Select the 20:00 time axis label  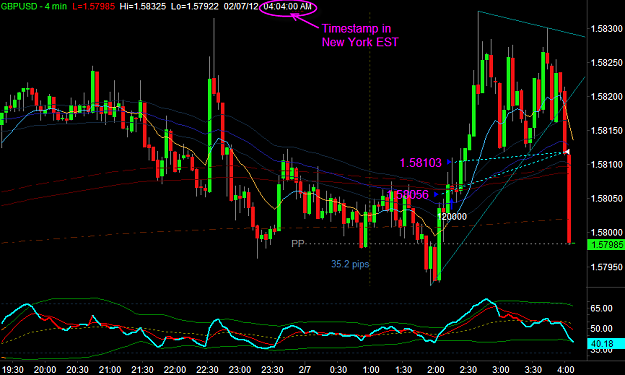point(45,369)
